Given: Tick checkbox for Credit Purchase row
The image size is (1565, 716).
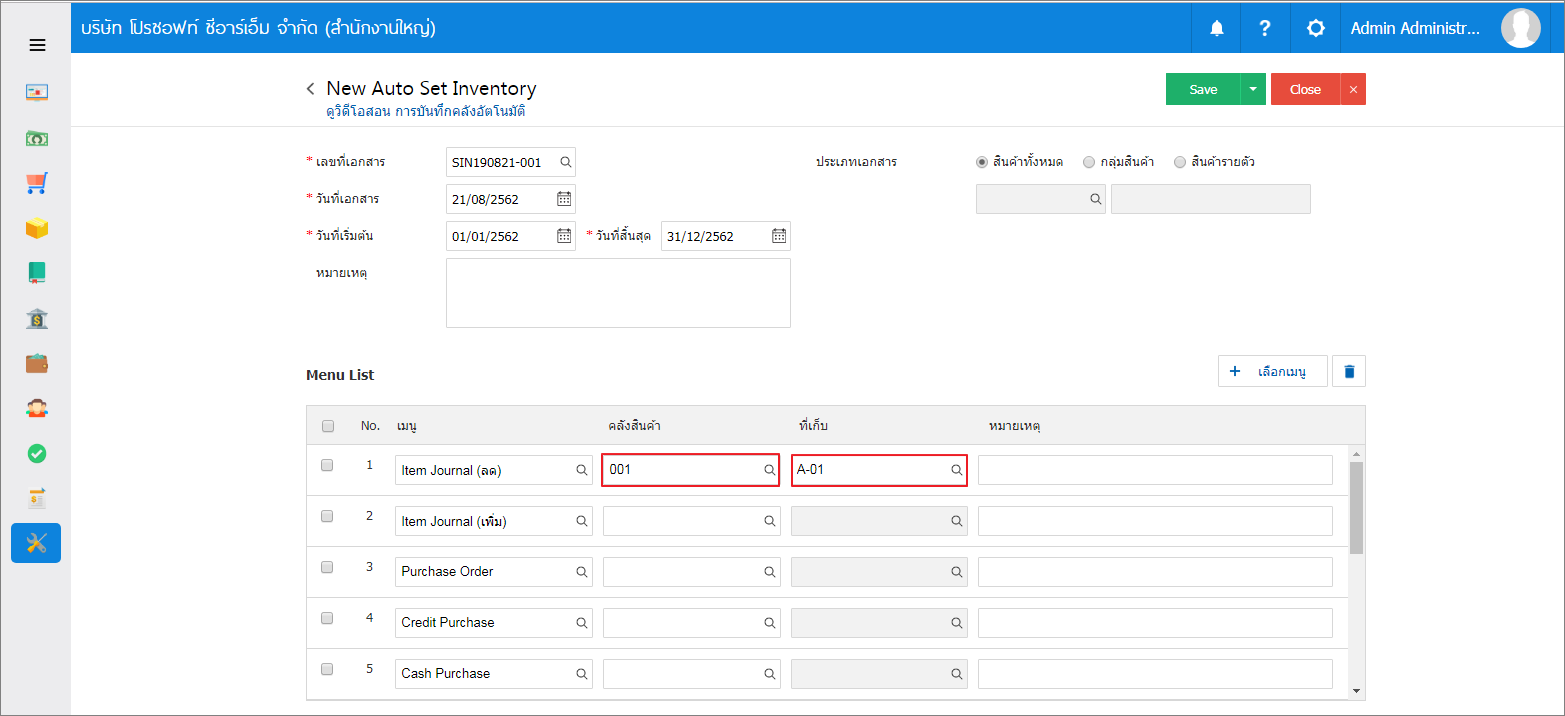Looking at the screenshot, I should coord(327,618).
